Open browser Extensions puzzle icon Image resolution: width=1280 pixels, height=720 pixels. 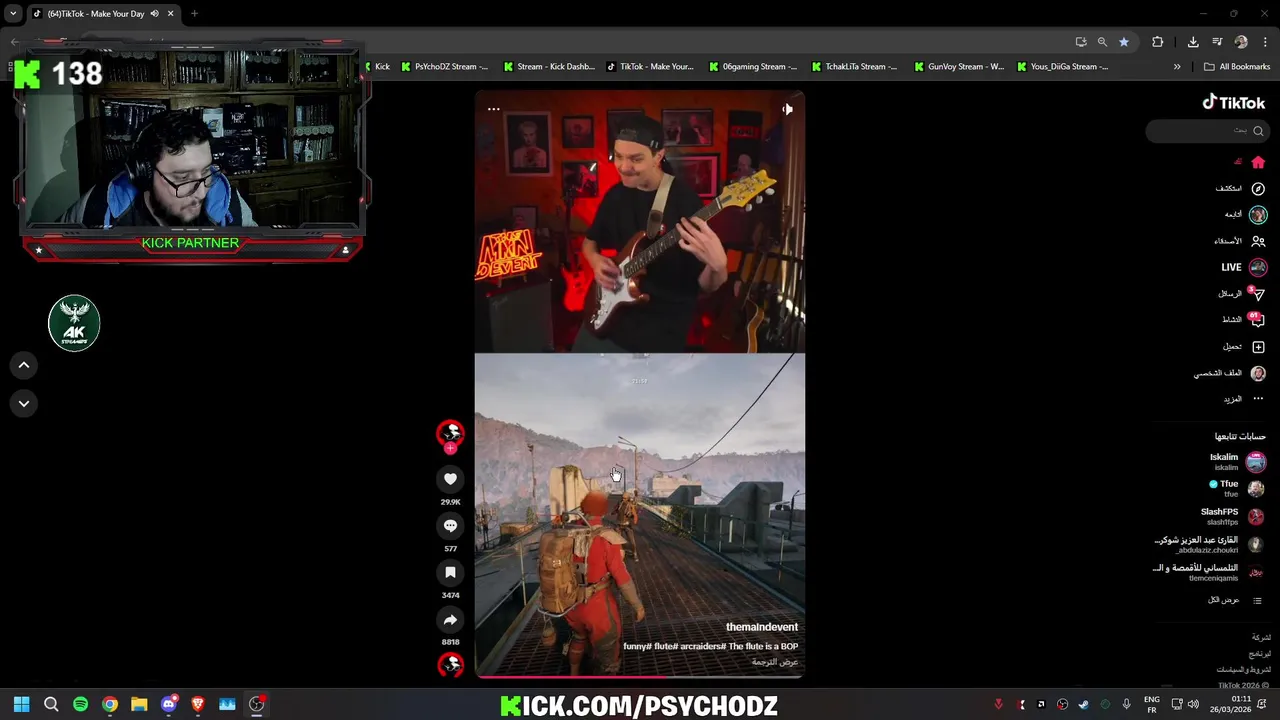pyautogui.click(x=1157, y=42)
